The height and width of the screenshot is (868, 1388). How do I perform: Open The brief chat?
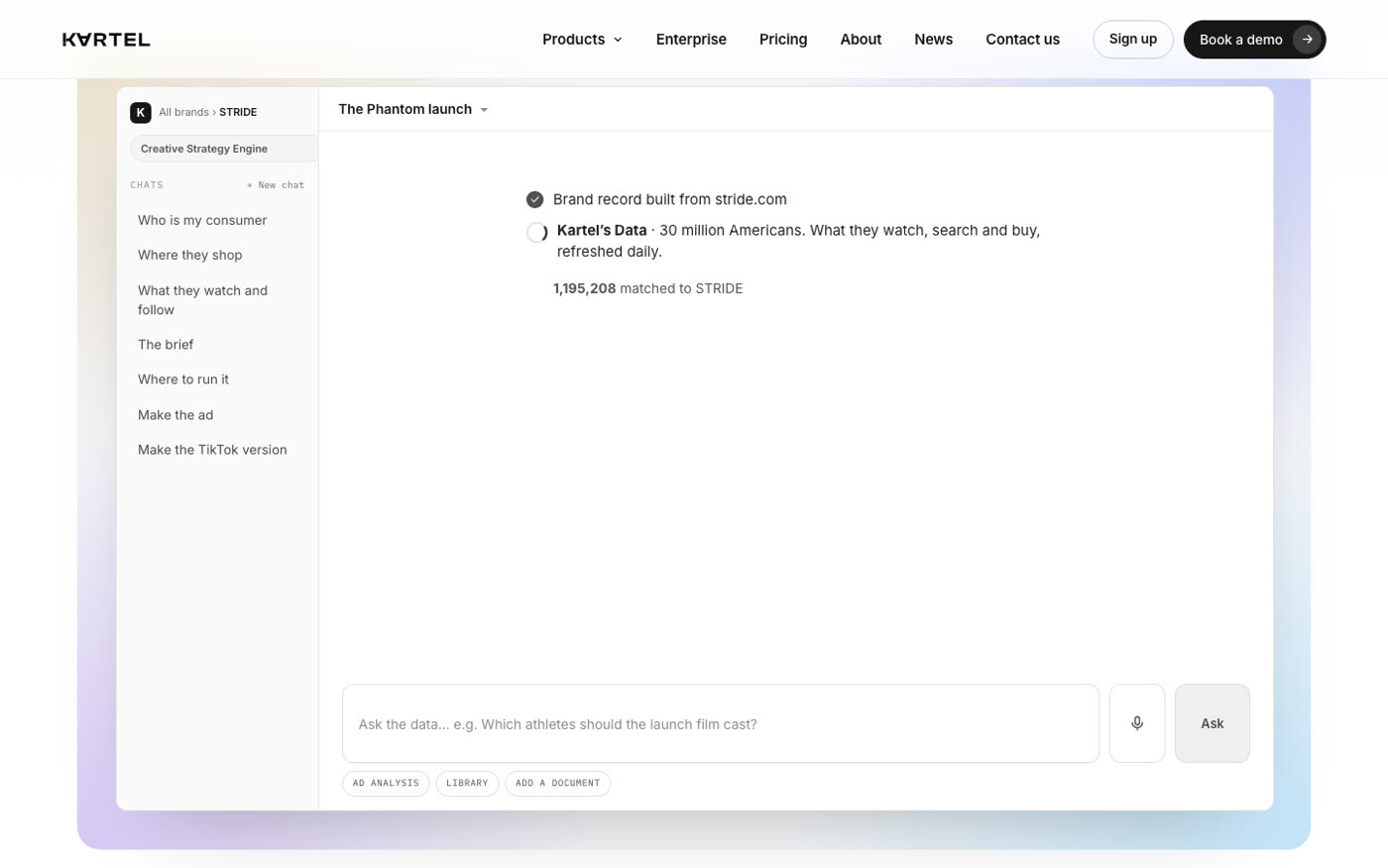click(166, 345)
